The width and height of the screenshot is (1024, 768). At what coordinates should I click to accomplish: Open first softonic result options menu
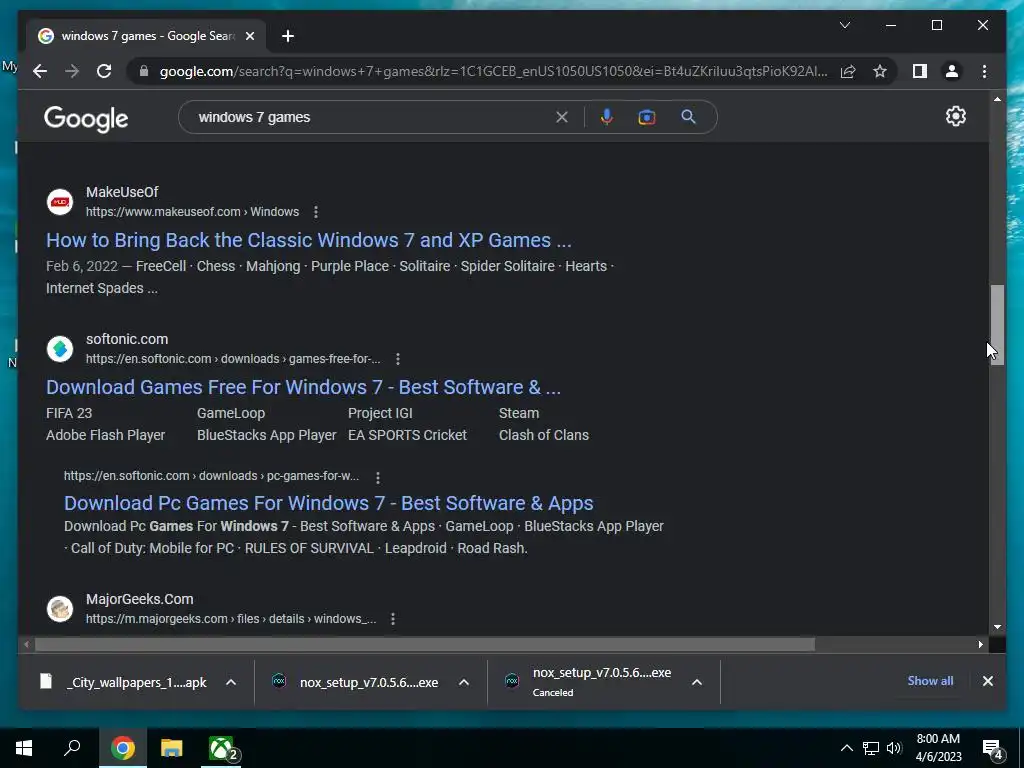[x=398, y=359]
